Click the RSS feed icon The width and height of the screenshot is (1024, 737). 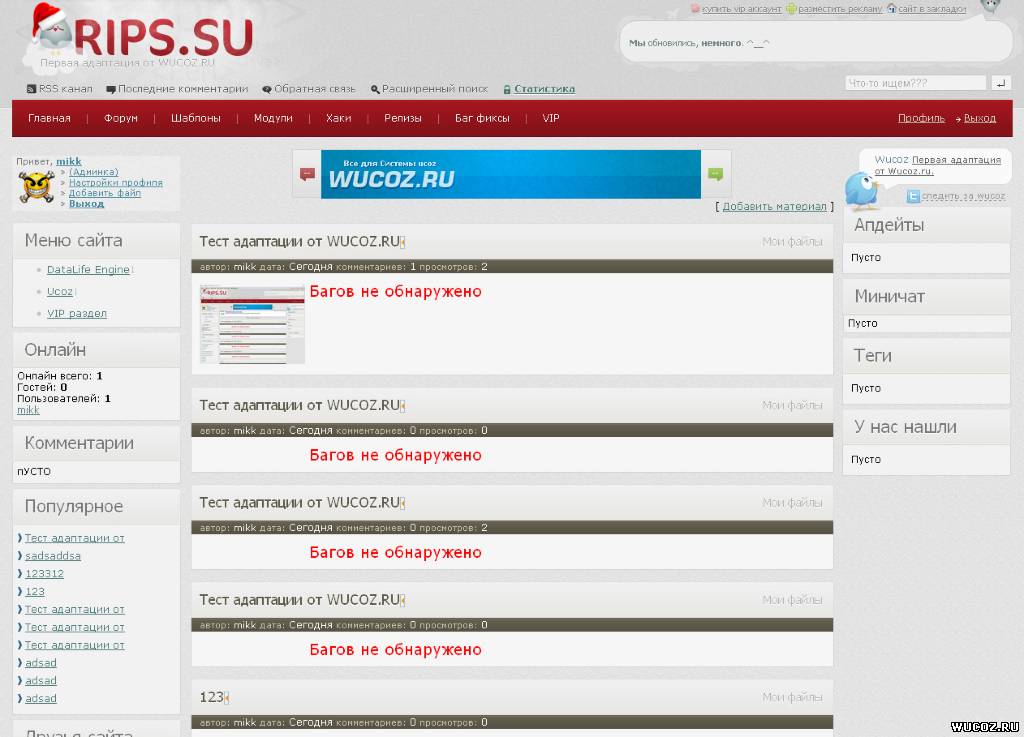[x=31, y=89]
